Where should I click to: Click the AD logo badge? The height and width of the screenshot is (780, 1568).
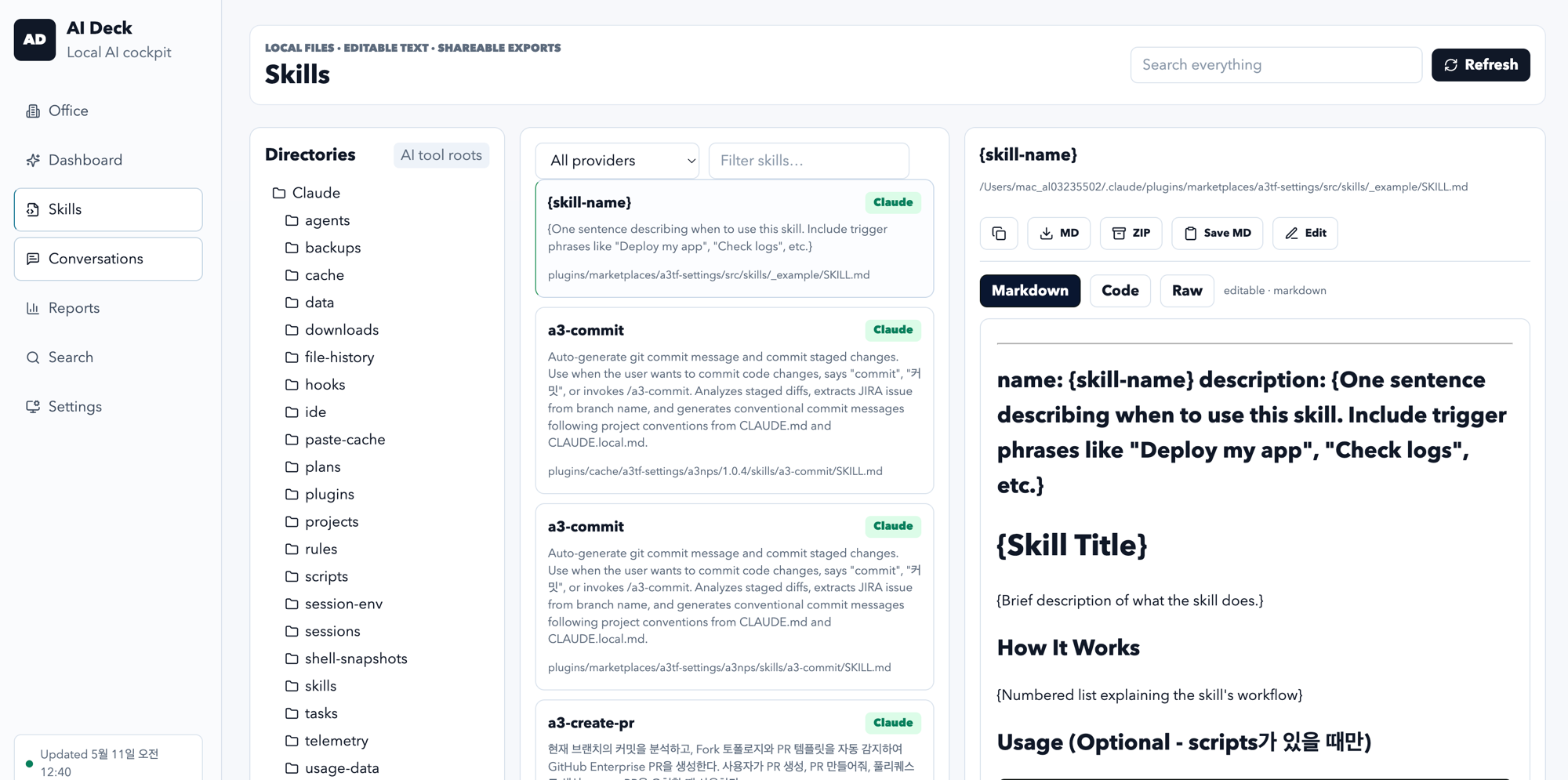point(34,40)
